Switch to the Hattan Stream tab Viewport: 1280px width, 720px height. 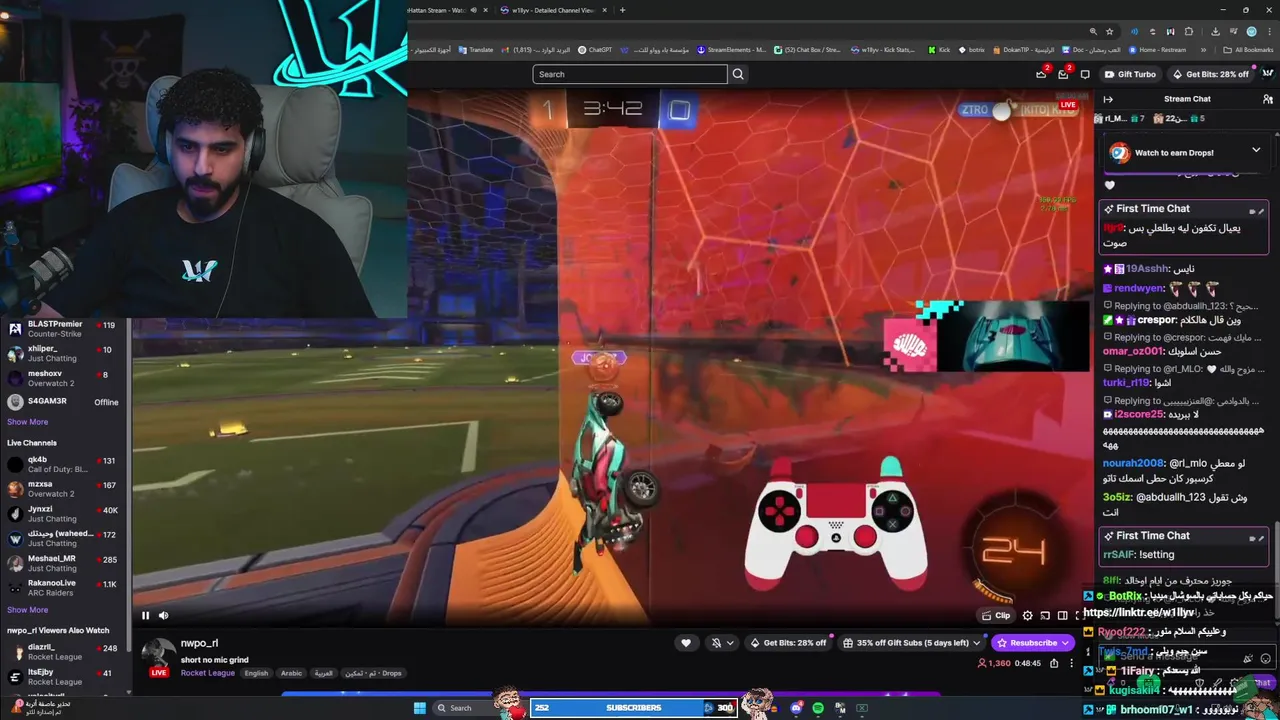(x=447, y=10)
